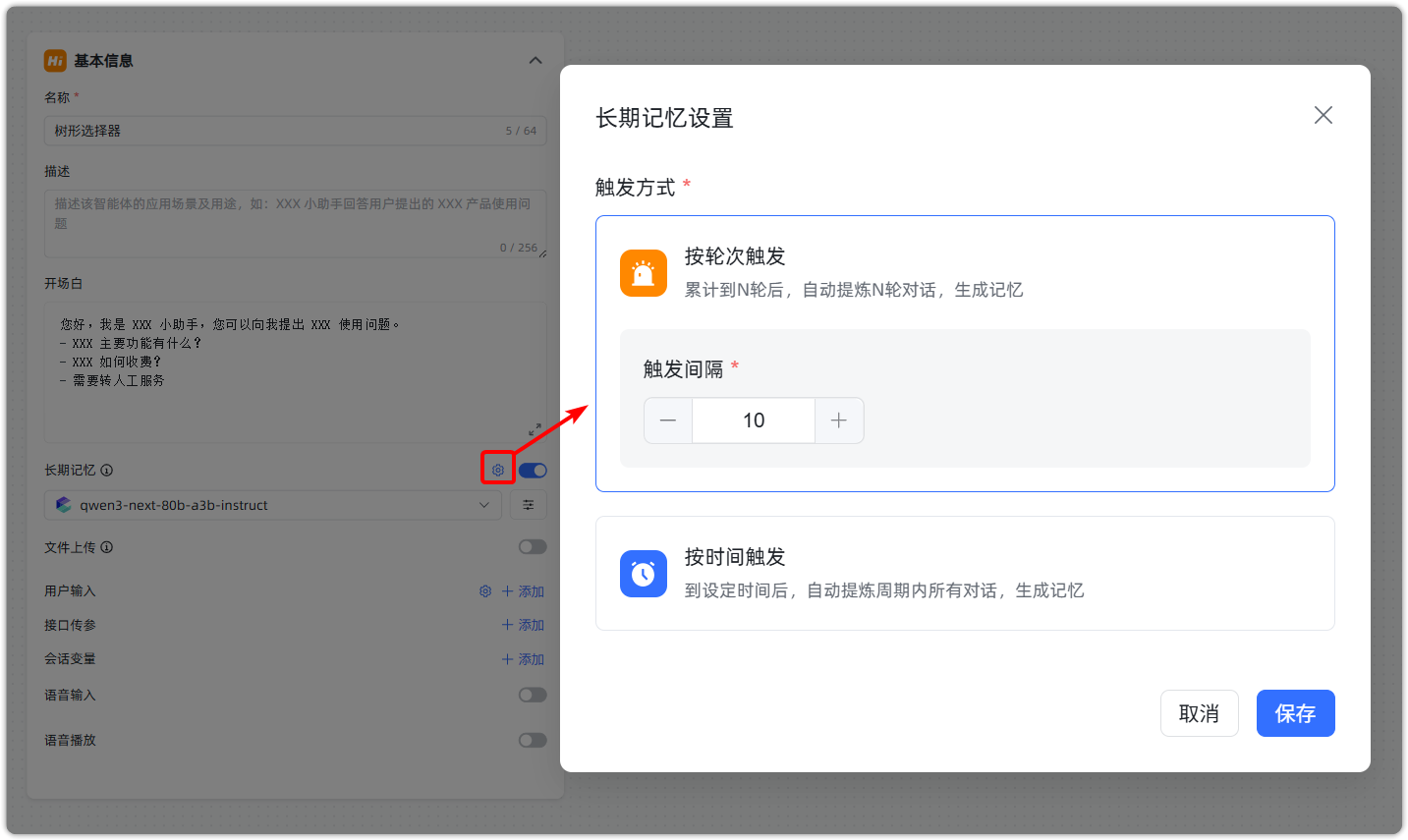Click the 描述 text area
The width and height of the screenshot is (1408, 840).
click(295, 224)
